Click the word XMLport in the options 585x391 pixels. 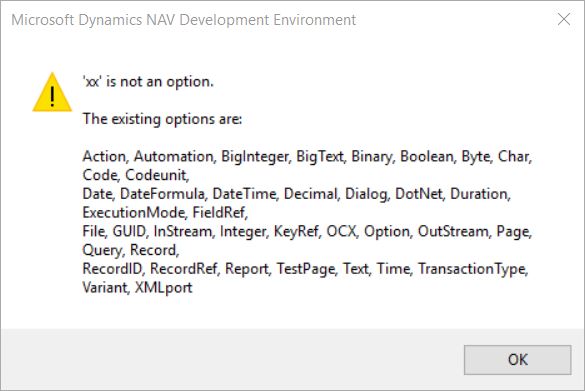(x=163, y=288)
